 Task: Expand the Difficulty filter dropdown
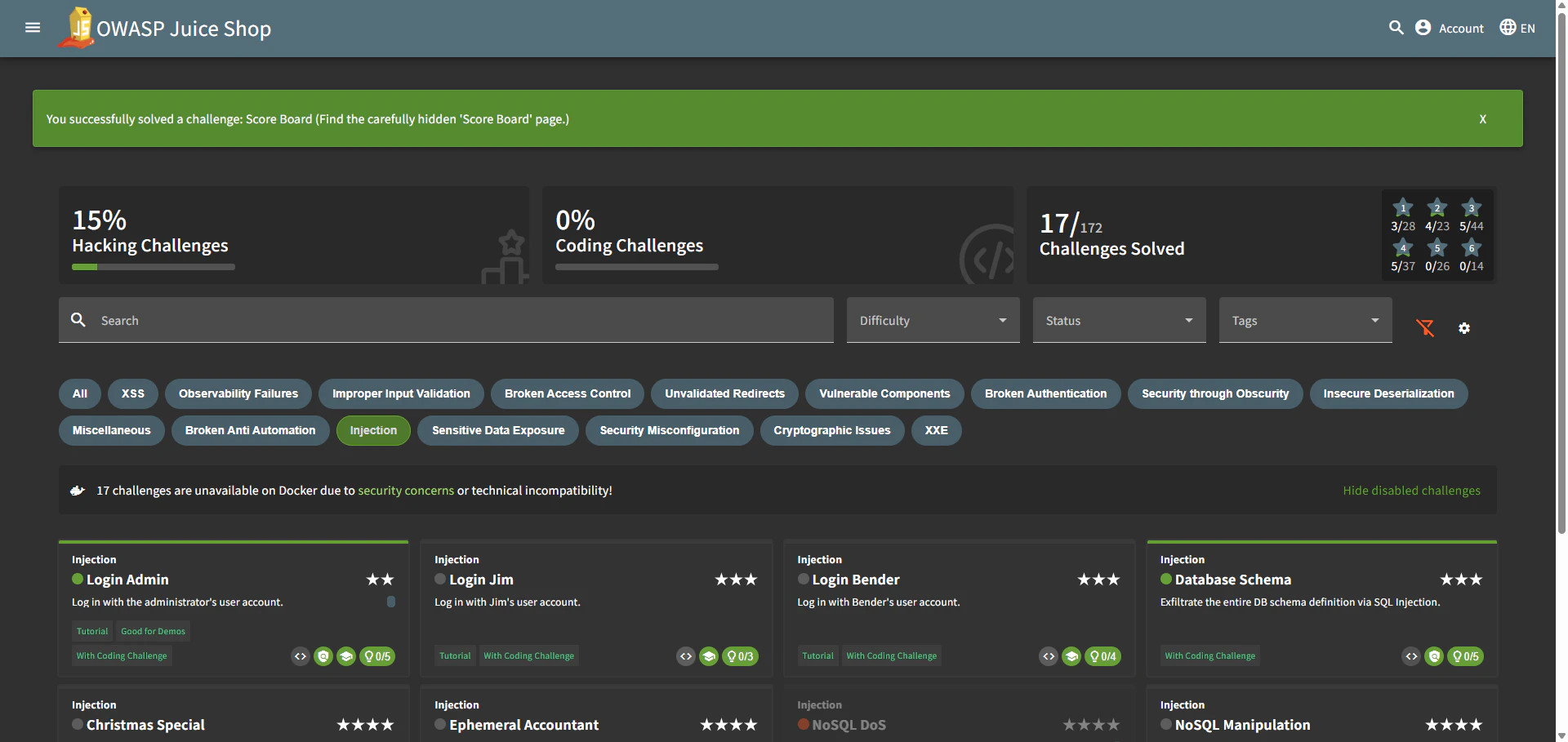point(933,320)
